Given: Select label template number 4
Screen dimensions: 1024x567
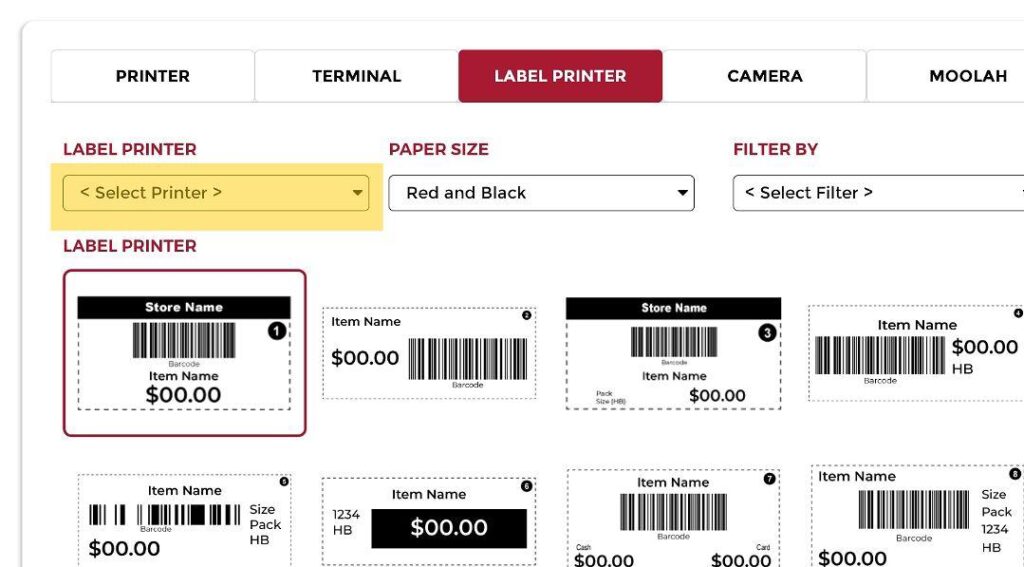Looking at the screenshot, I should [915, 353].
